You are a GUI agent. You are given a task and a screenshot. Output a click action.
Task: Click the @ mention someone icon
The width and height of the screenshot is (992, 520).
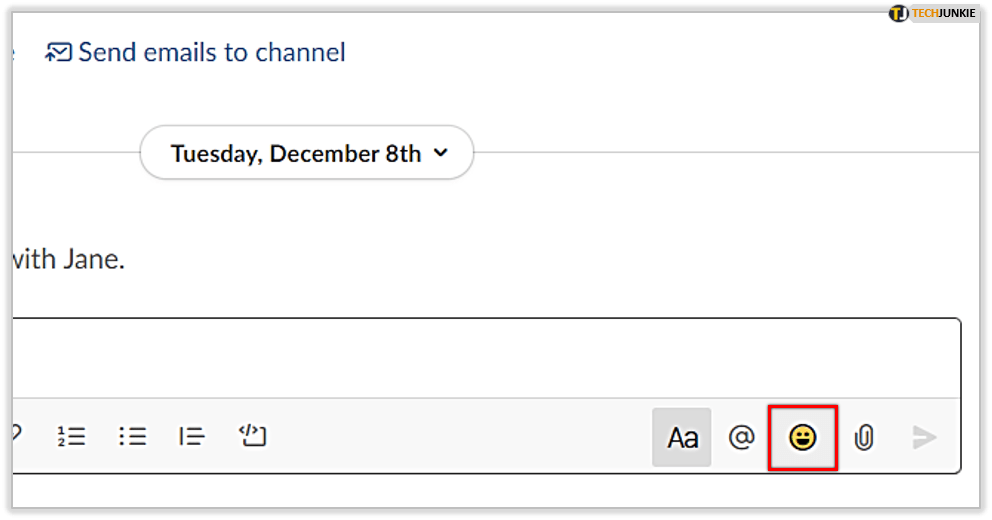(x=741, y=437)
